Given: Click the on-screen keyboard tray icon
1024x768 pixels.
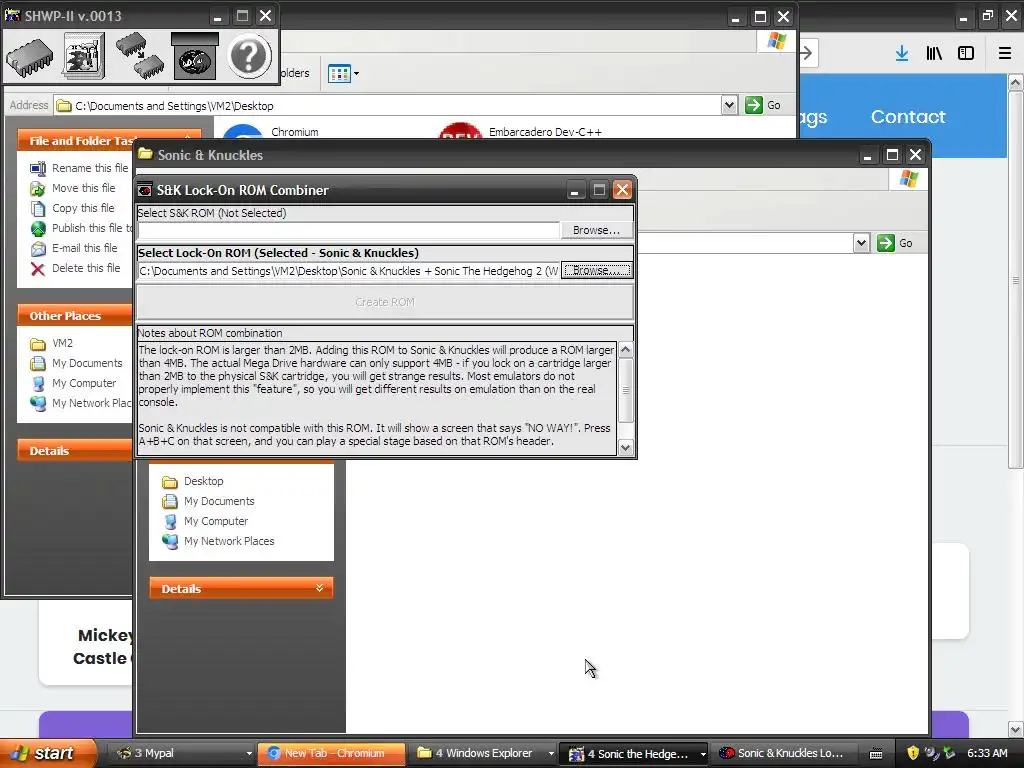Looking at the screenshot, I should click(x=876, y=754).
